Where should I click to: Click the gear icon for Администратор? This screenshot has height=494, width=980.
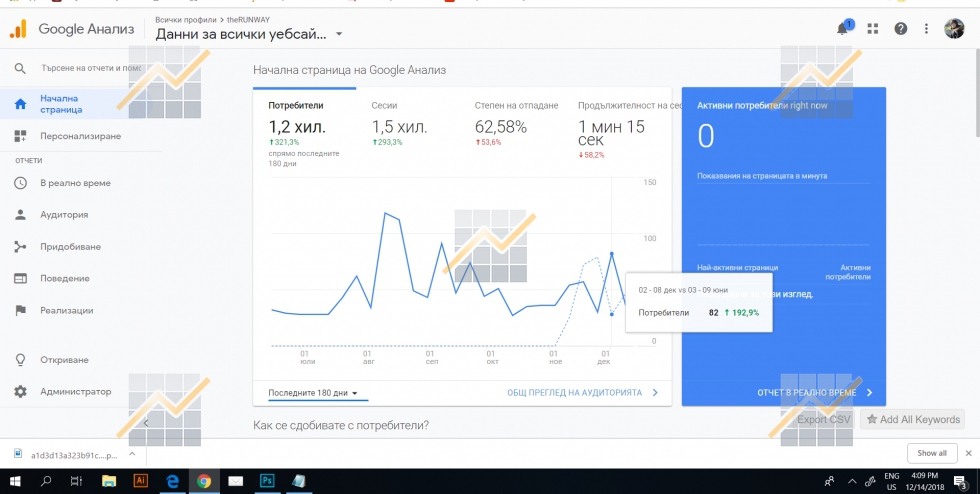[x=21, y=391]
